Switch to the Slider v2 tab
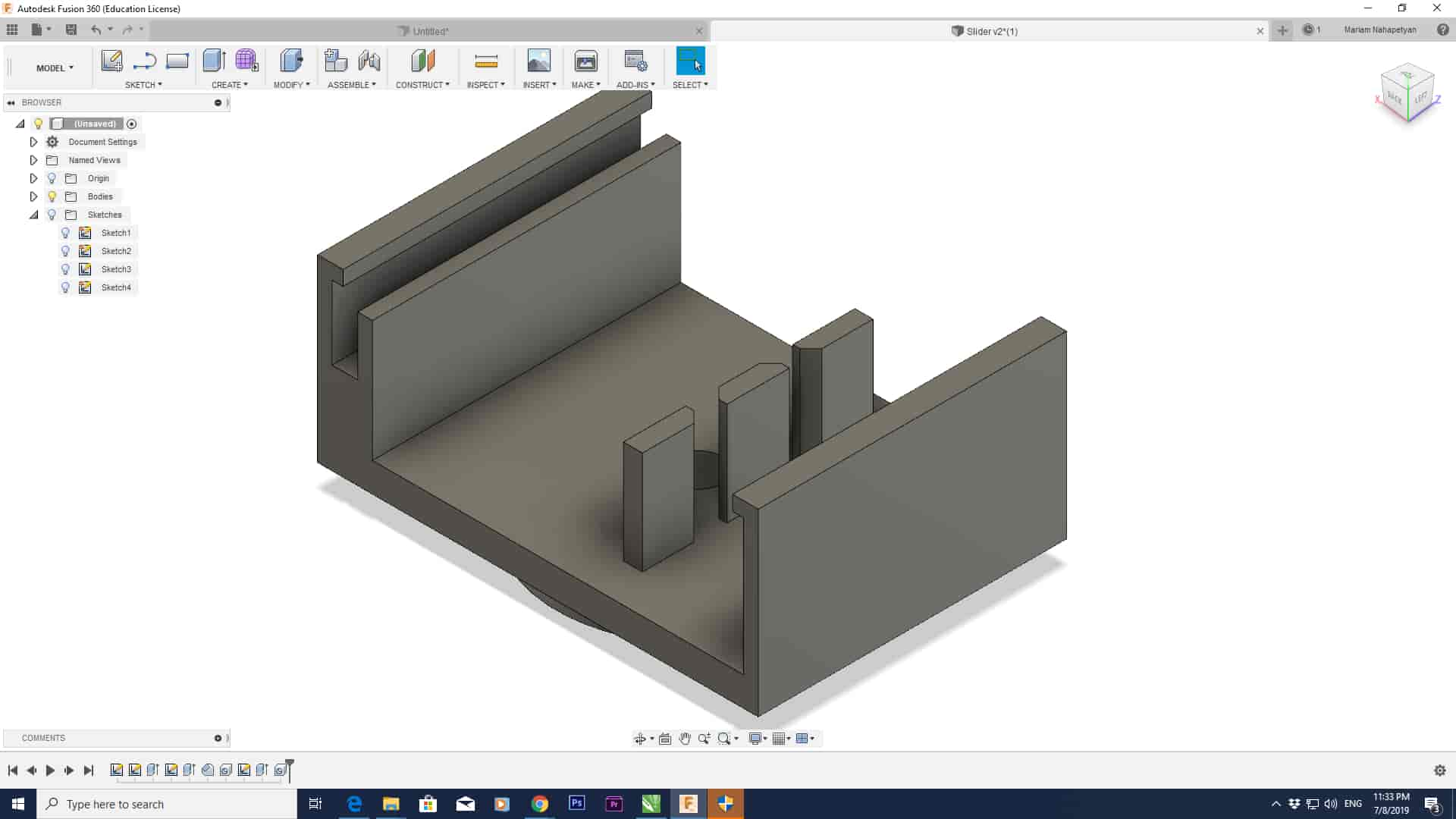This screenshot has height=819, width=1456. (x=990, y=31)
